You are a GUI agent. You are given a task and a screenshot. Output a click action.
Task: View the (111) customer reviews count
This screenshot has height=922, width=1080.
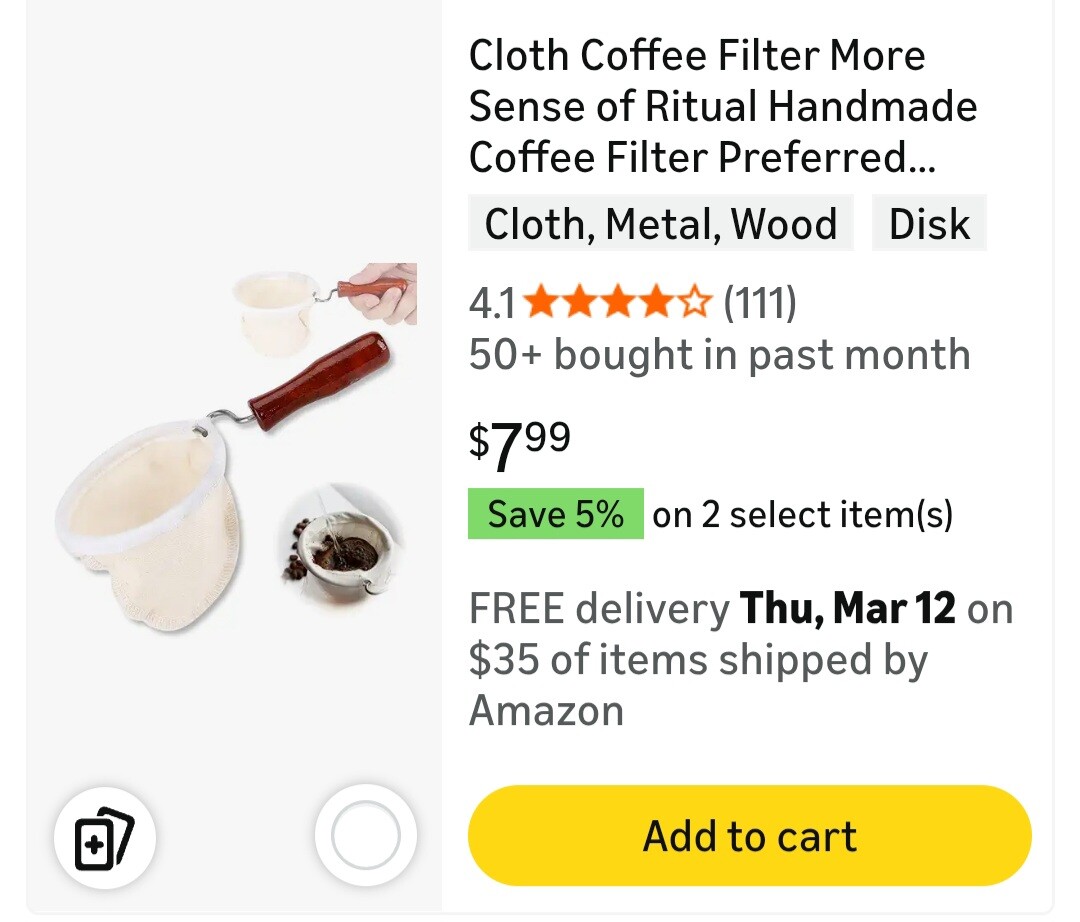(759, 303)
